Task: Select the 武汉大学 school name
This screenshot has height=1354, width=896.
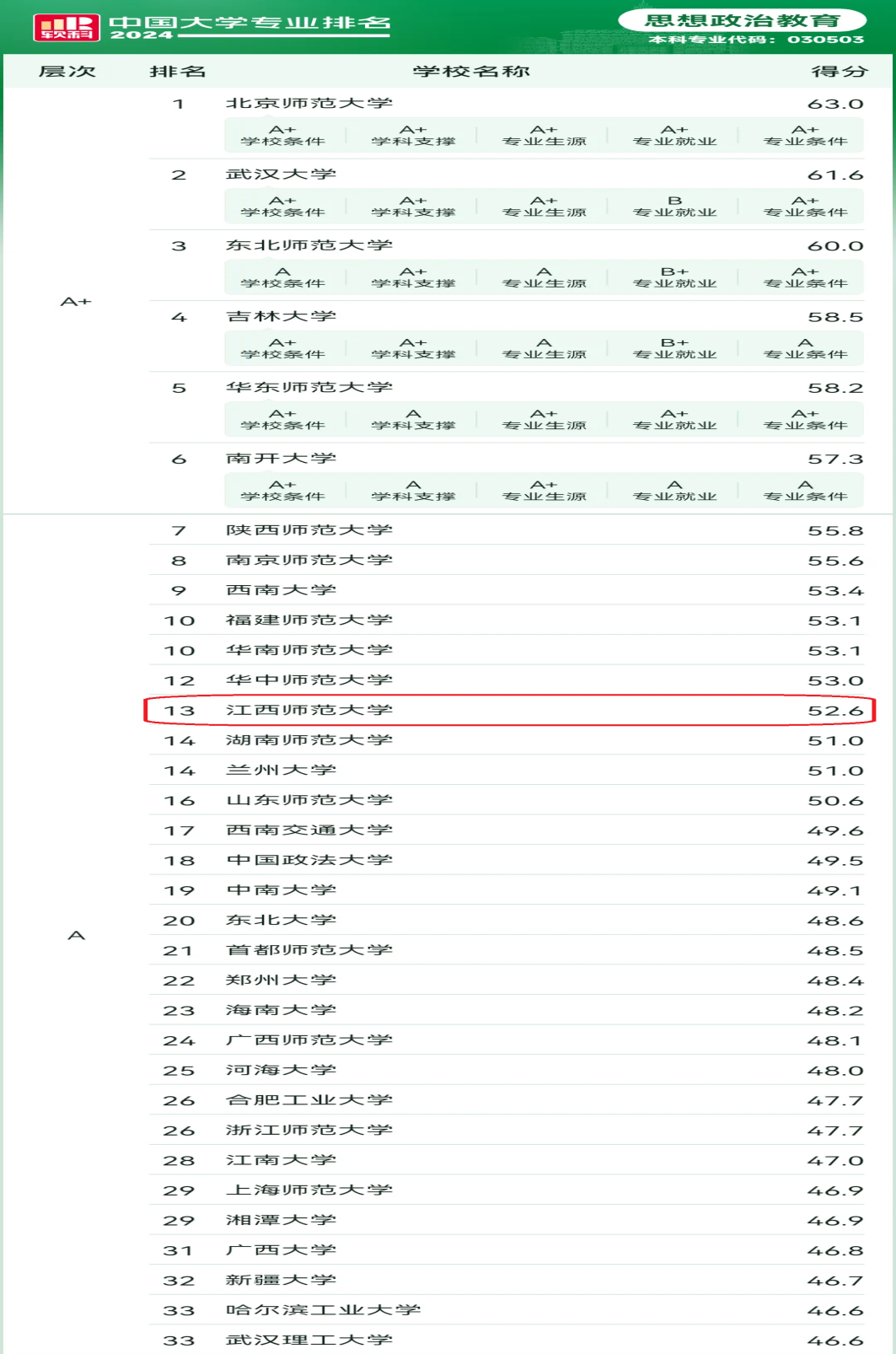Action: click(x=281, y=175)
